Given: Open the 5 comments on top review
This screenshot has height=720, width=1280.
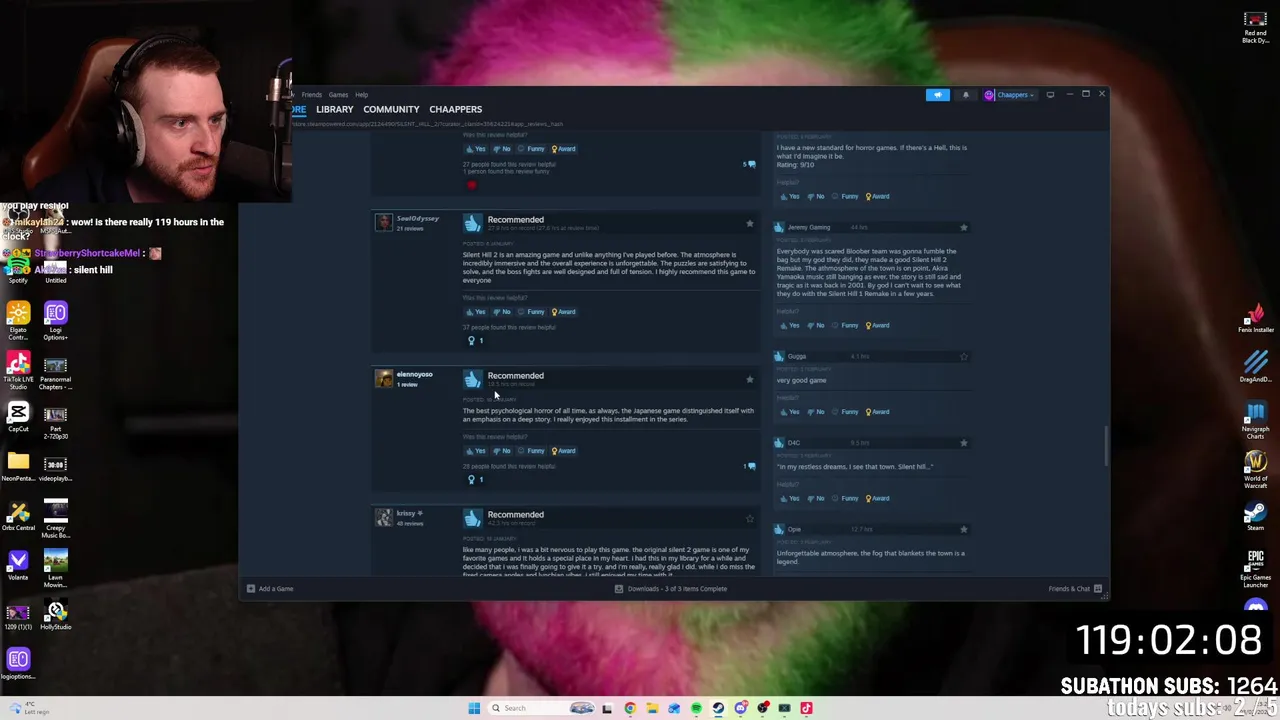Looking at the screenshot, I should pos(749,164).
